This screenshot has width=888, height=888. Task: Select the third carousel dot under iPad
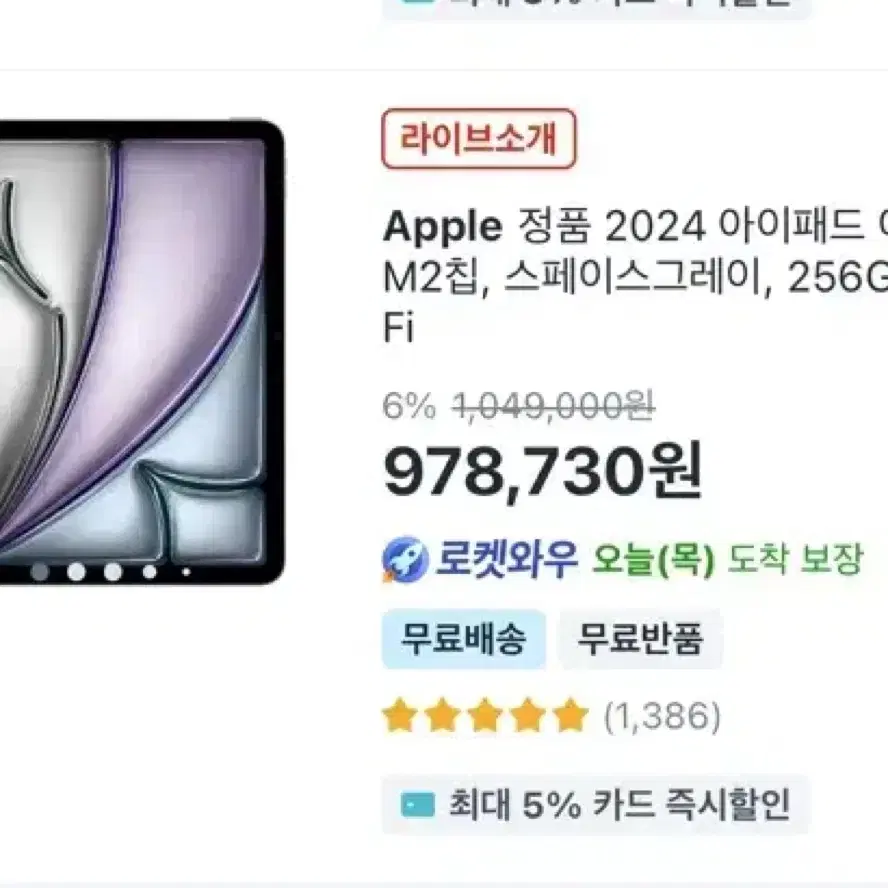(x=113, y=572)
